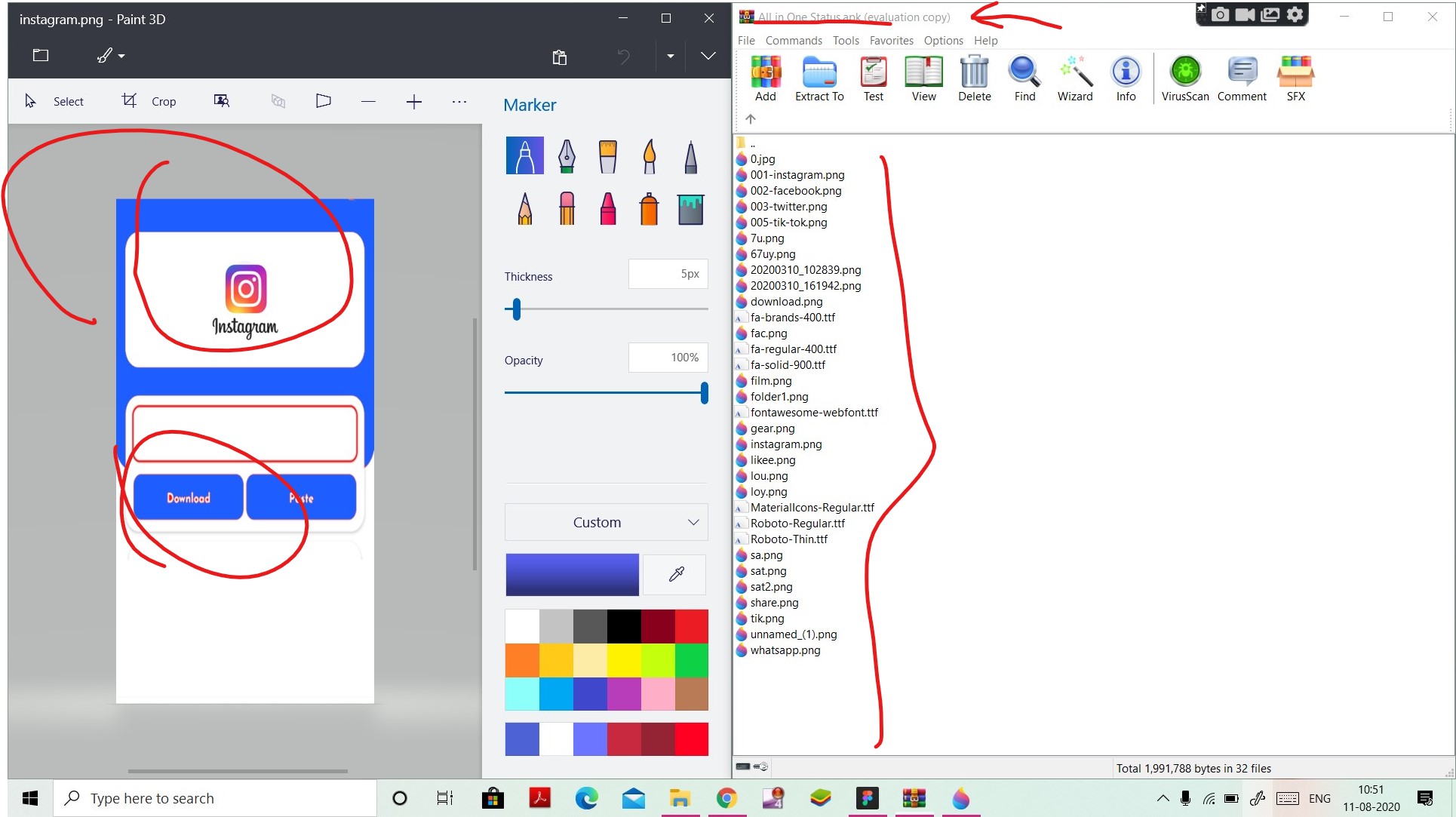Open Chrome from the taskbar
This screenshot has height=817, width=1456.
726,798
